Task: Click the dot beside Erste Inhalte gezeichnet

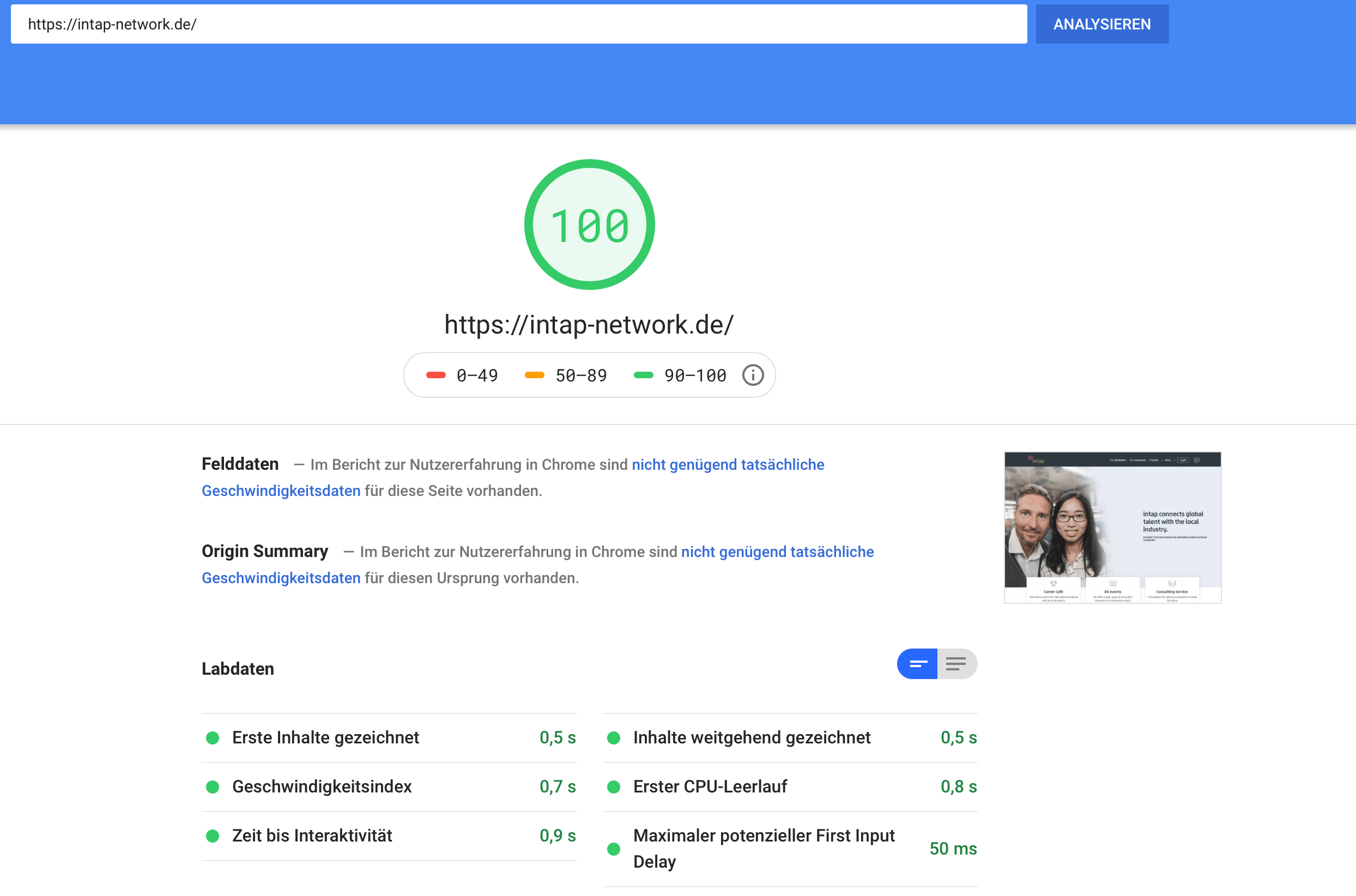Action: click(213, 738)
